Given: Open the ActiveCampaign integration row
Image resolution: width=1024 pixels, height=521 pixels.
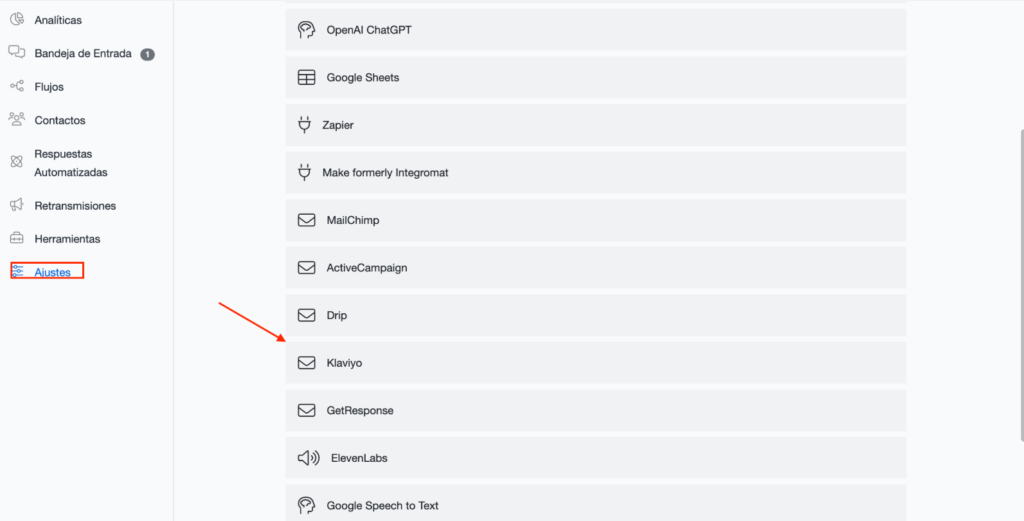Looking at the screenshot, I should tap(595, 268).
